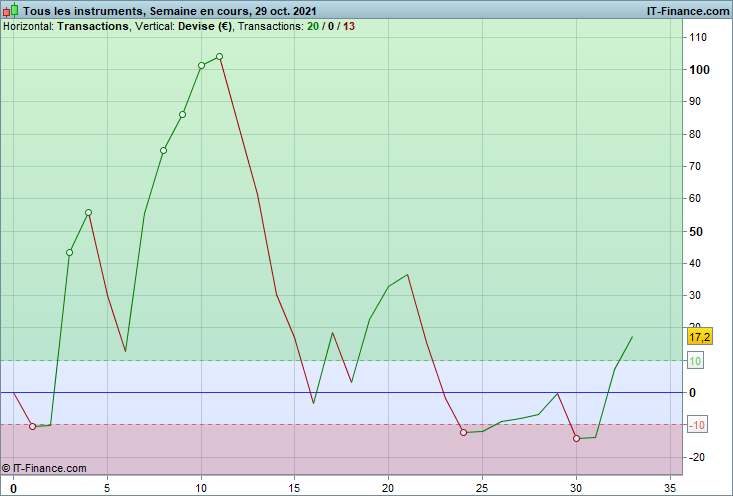Click the '35' label on the horizontal axis
Screen dimensions: 733x496
click(670, 488)
